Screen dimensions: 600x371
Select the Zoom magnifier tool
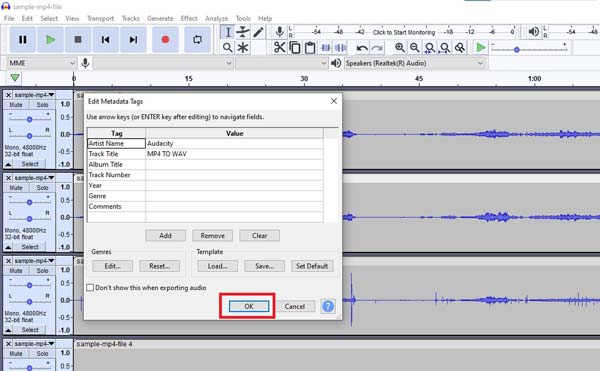228,48
